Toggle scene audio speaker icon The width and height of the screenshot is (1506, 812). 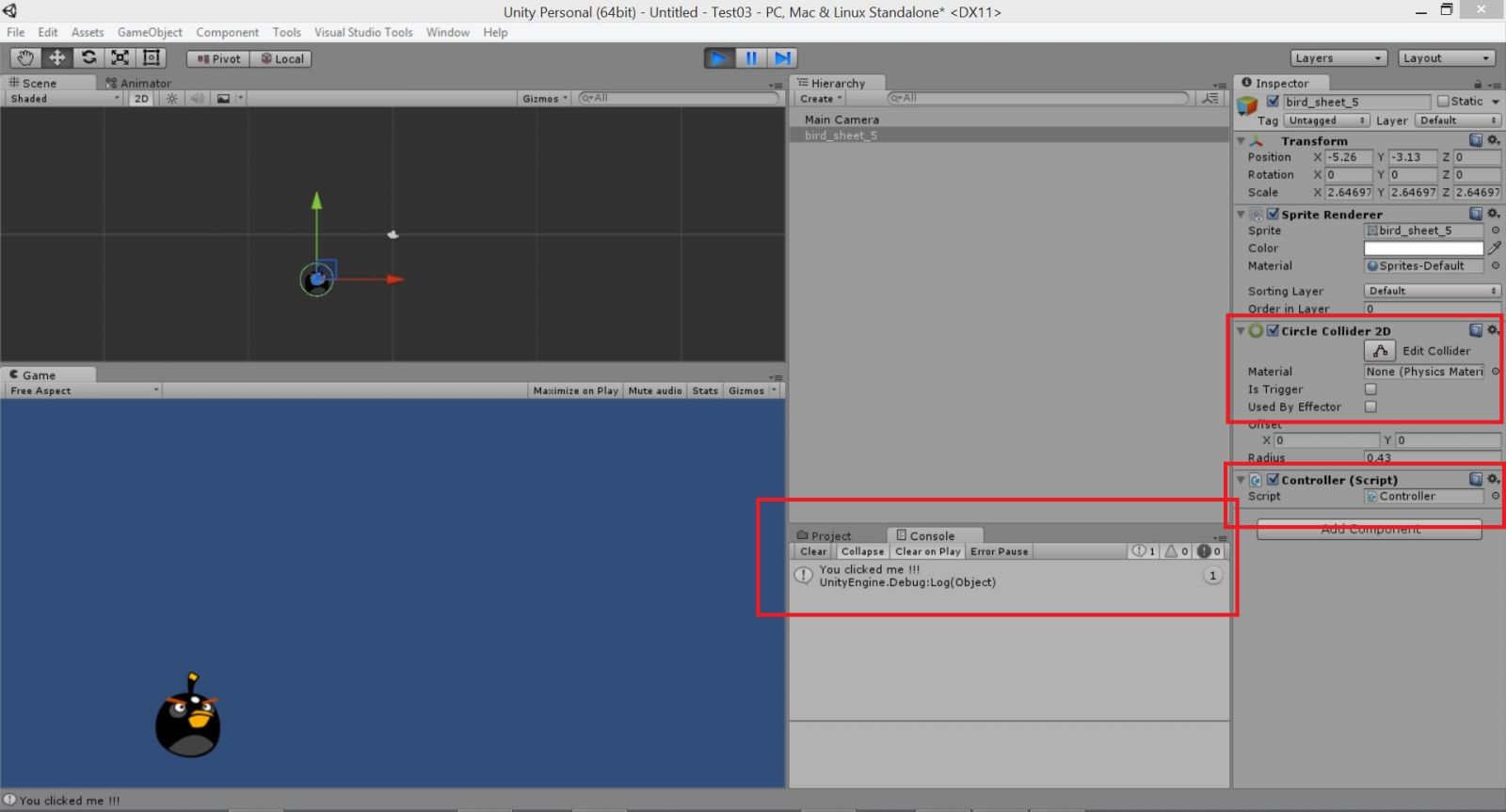pyautogui.click(x=198, y=99)
